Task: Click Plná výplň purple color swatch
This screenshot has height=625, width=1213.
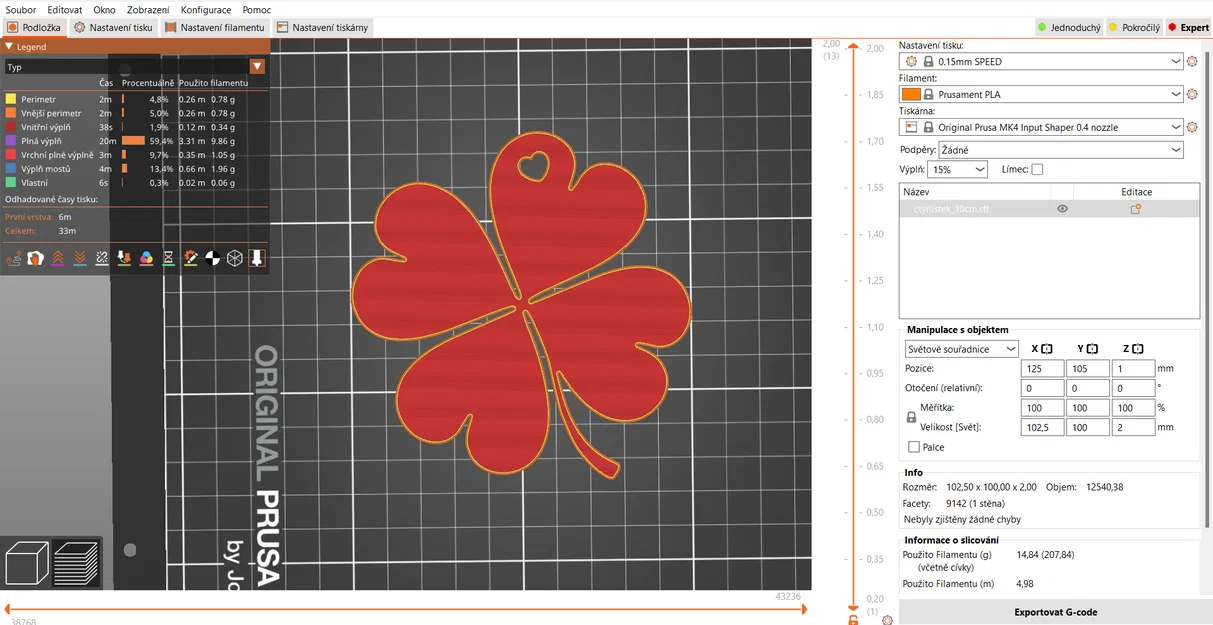Action: click(10, 141)
